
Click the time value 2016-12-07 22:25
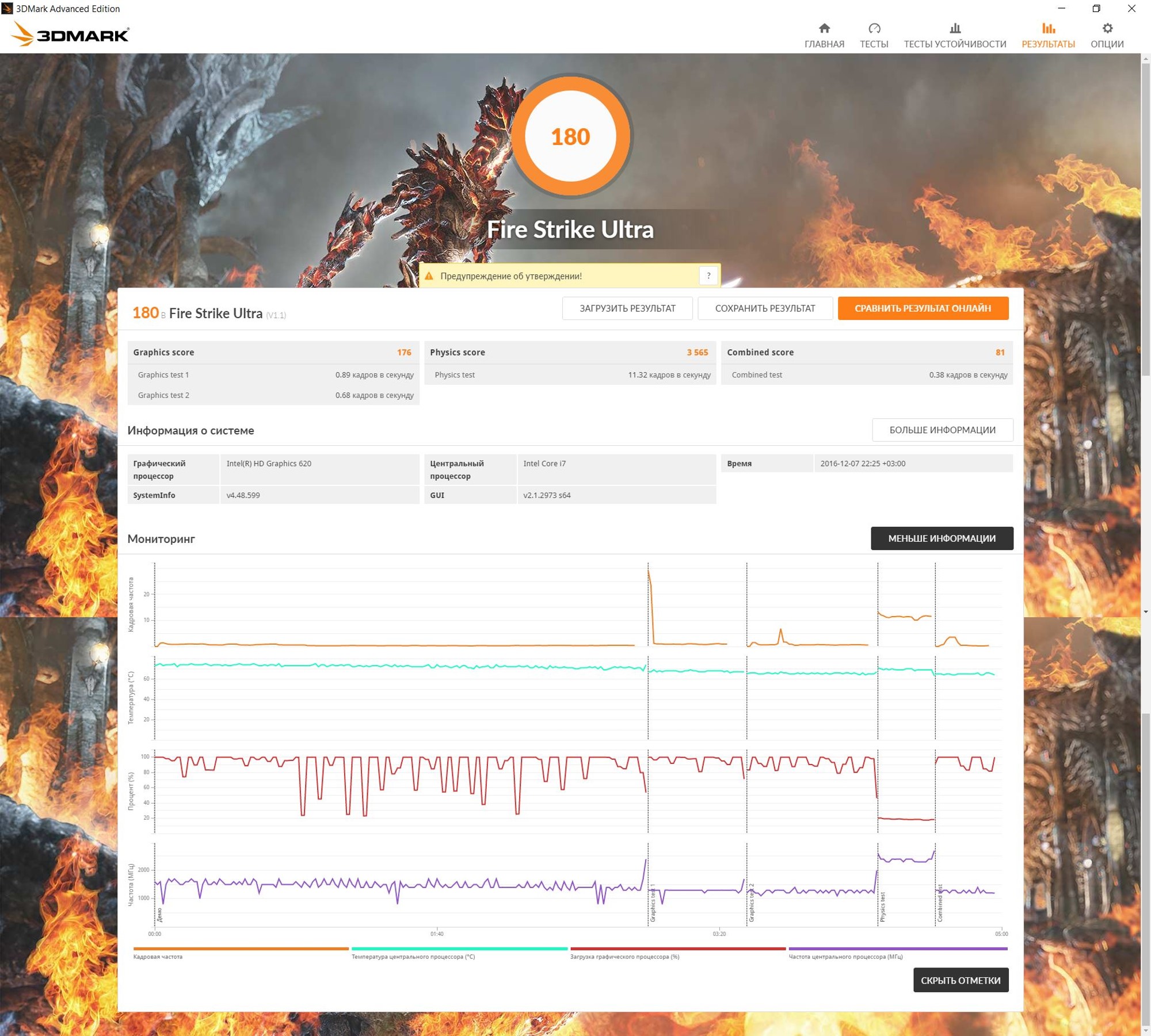coord(863,464)
